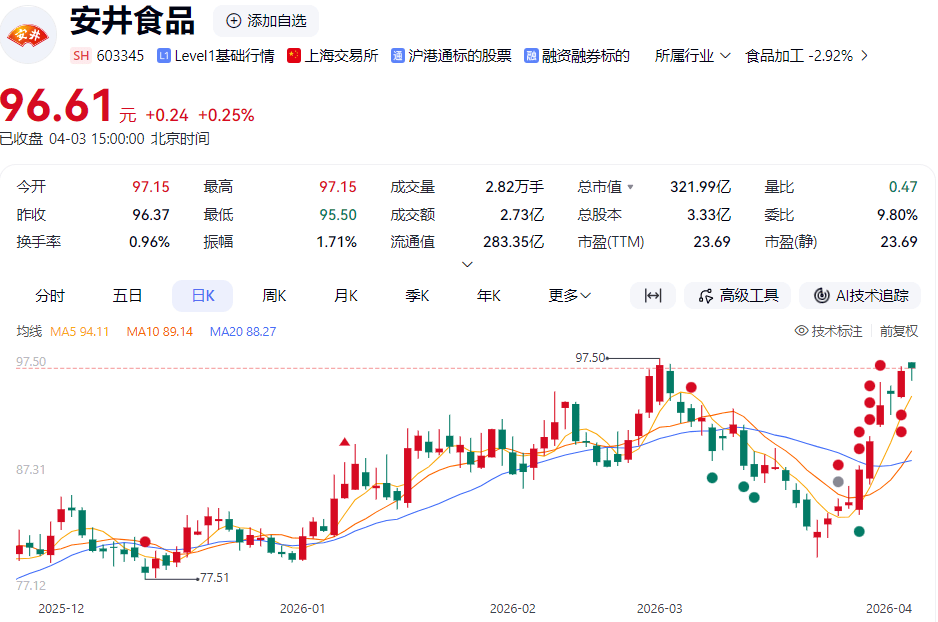This screenshot has width=938, height=622.
Task: Open the 所属行业 industry dropdown
Action: click(688, 56)
